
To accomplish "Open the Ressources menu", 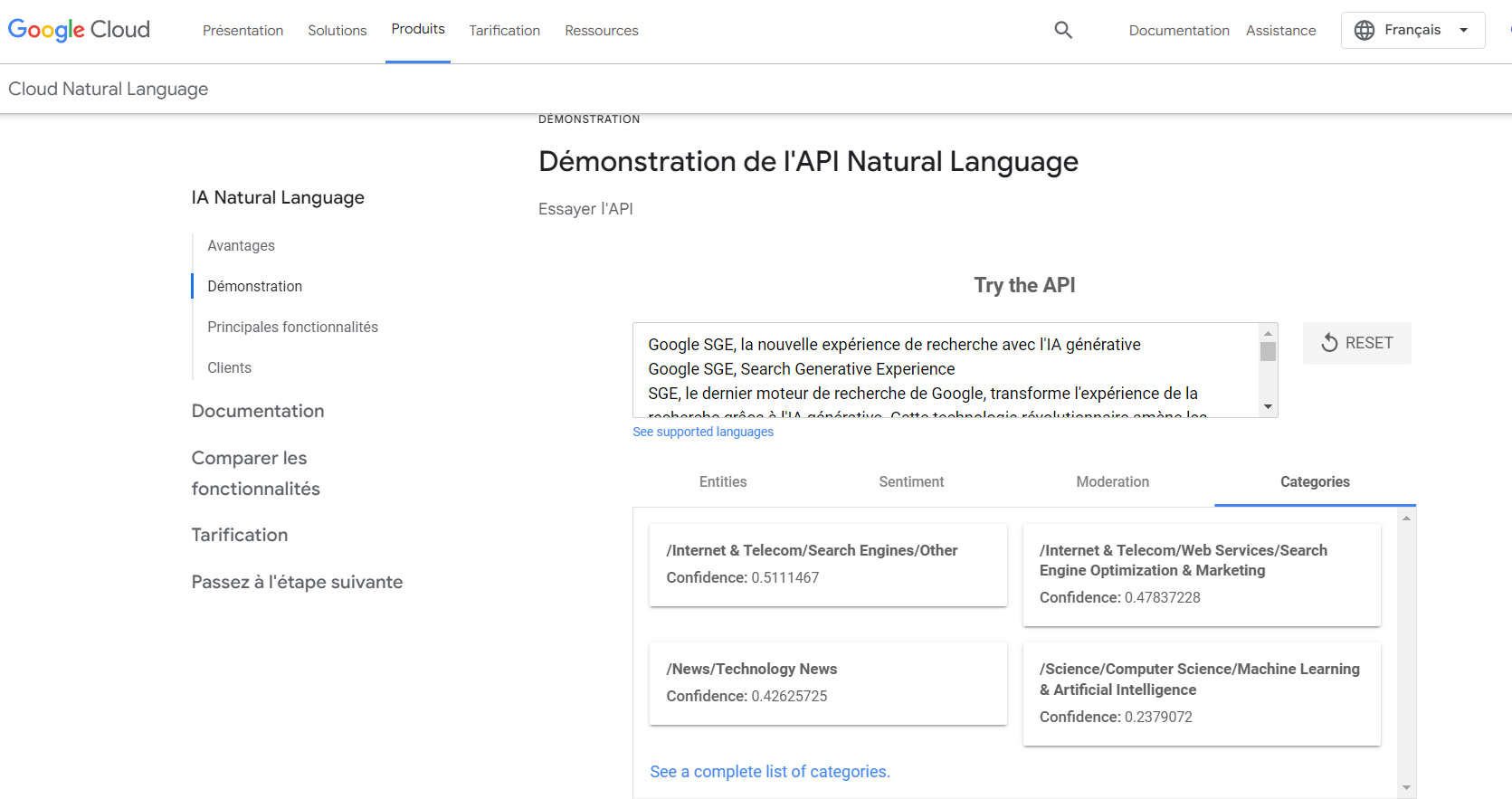I will pyautogui.click(x=602, y=31).
